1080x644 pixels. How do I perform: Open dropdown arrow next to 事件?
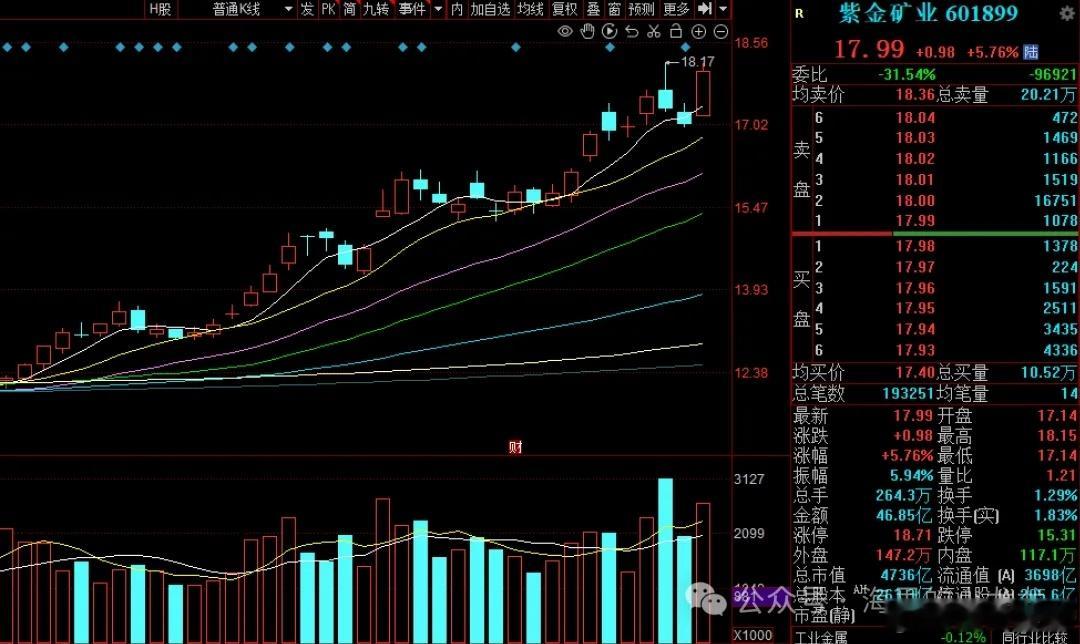point(438,9)
